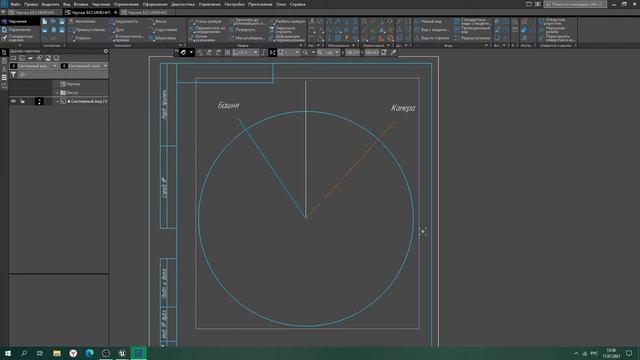The image size is (640, 360).
Task: Select the Прямоугольник tool
Action: click(87, 30)
